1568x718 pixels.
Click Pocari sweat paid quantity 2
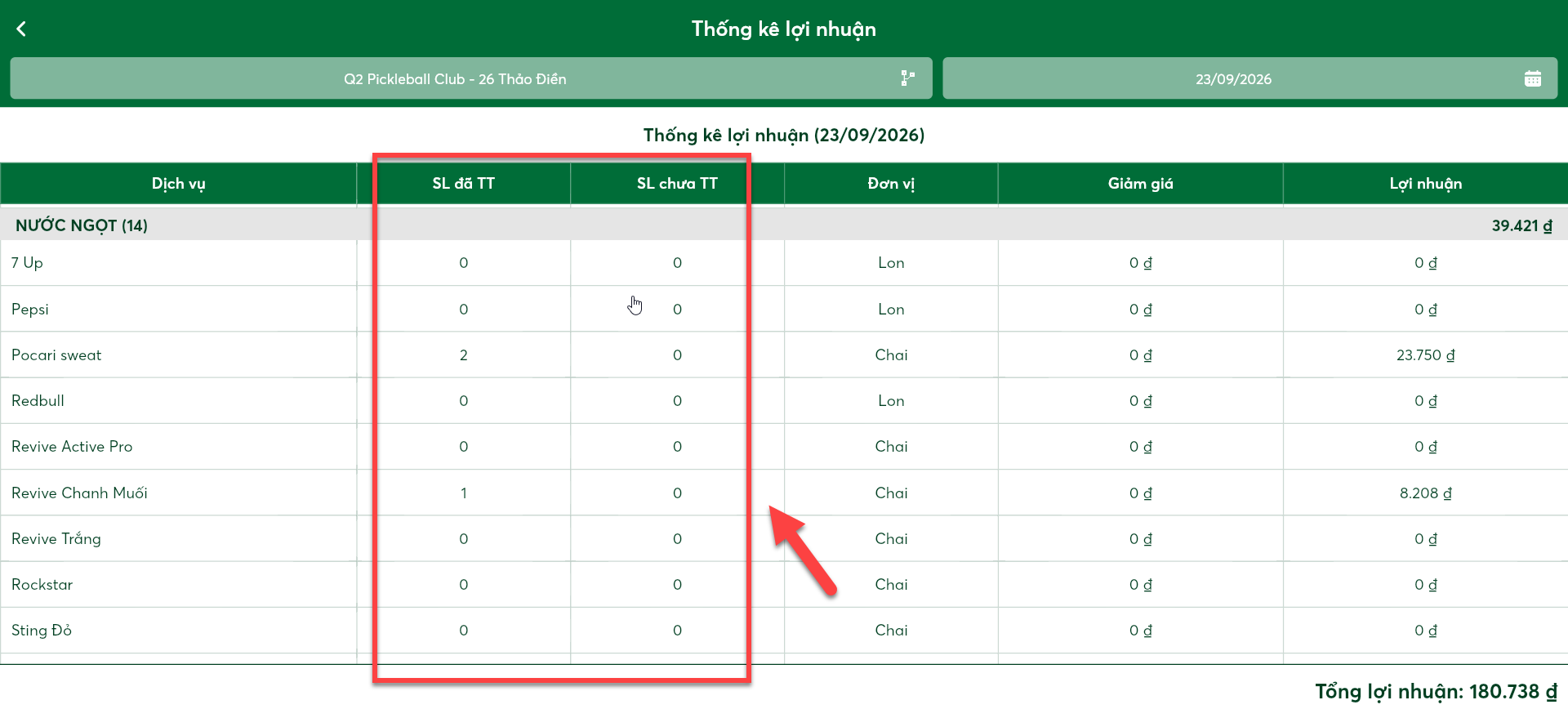pyautogui.click(x=463, y=355)
